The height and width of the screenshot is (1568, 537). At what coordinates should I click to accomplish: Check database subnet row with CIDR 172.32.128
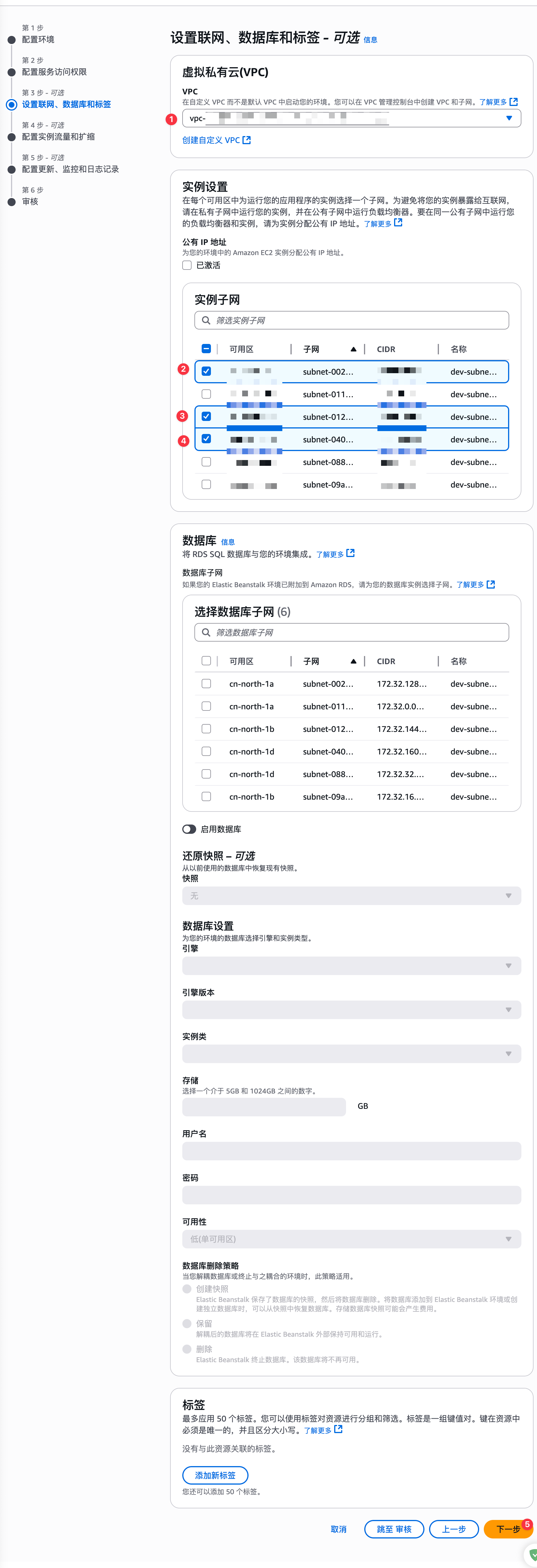click(x=206, y=684)
